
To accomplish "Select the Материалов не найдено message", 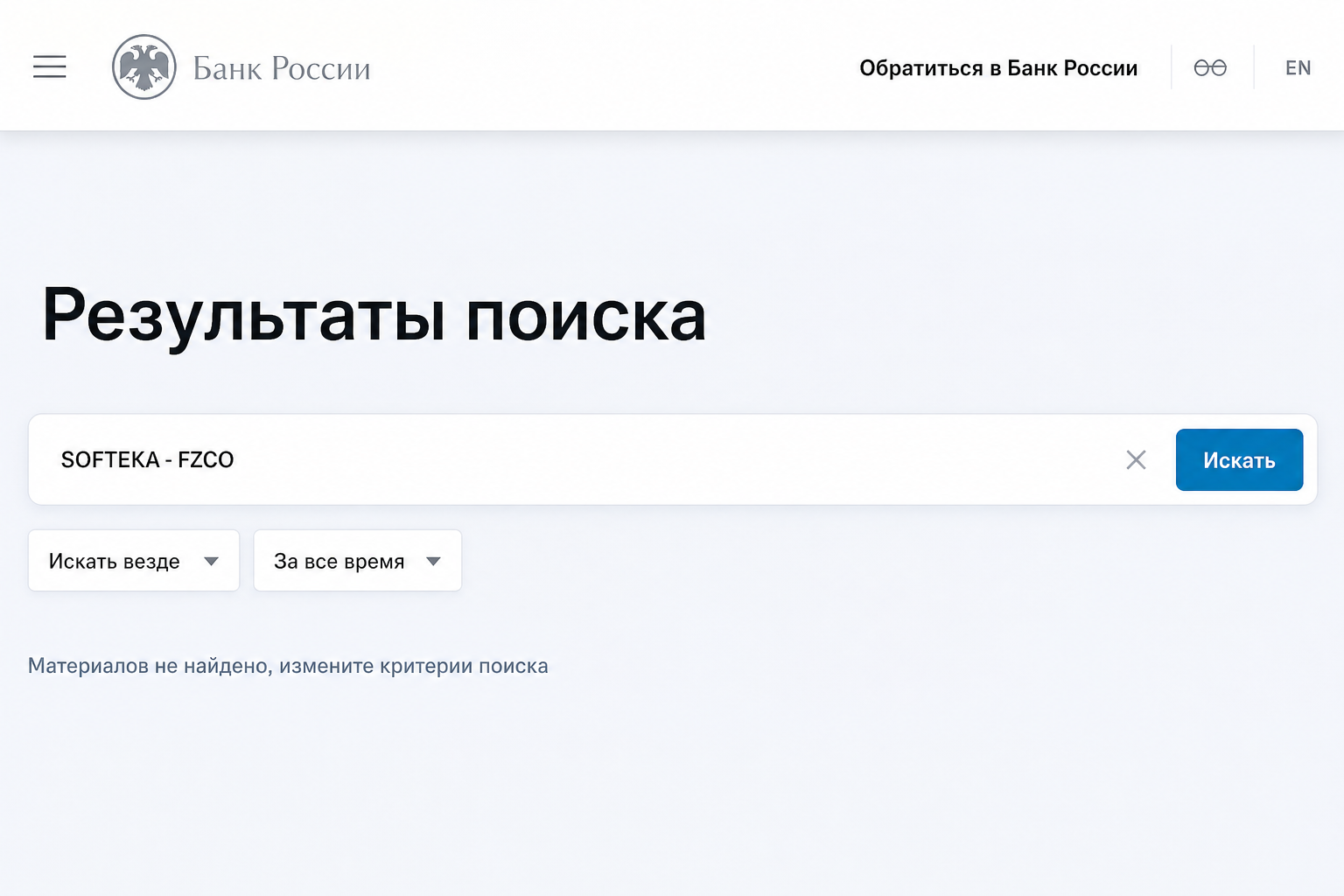I will pos(288,666).
